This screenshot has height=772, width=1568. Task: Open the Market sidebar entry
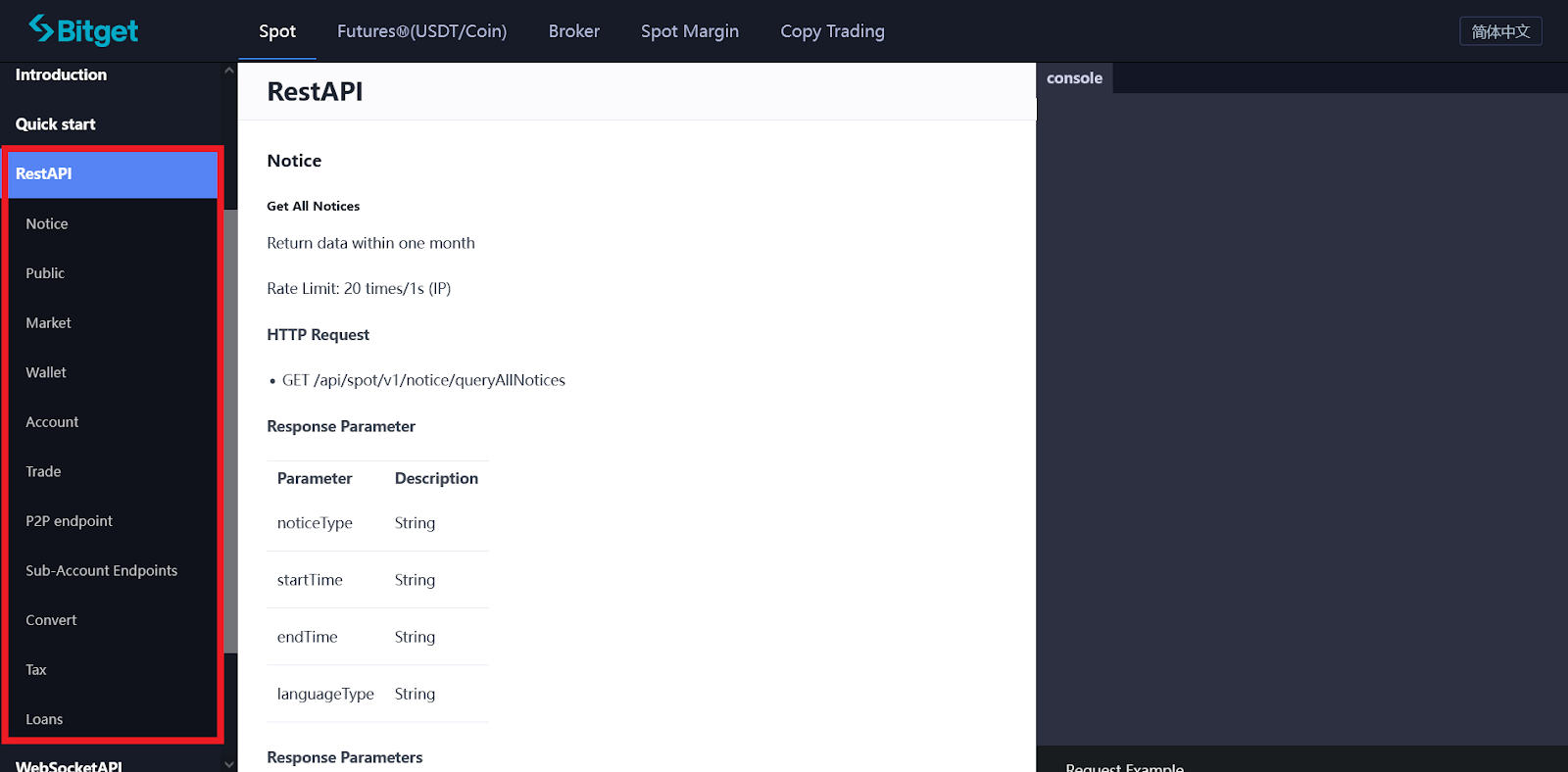(x=48, y=322)
